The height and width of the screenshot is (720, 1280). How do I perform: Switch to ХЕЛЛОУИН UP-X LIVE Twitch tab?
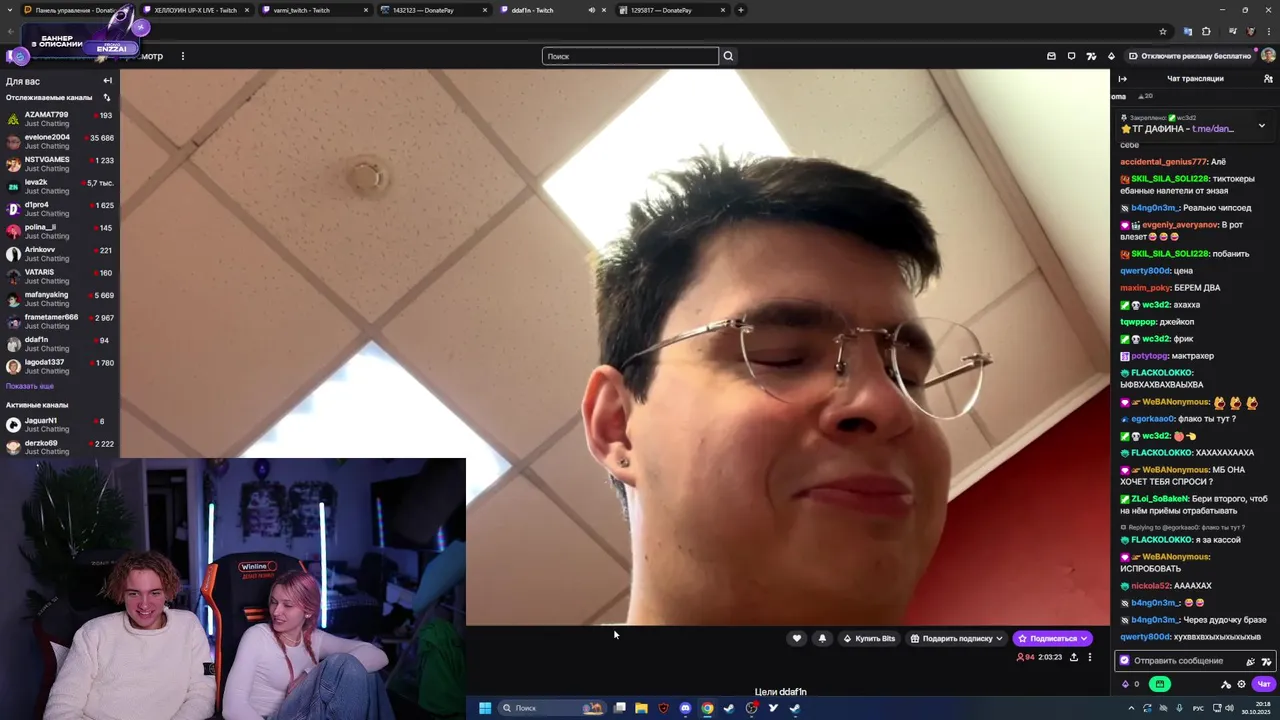point(195,10)
